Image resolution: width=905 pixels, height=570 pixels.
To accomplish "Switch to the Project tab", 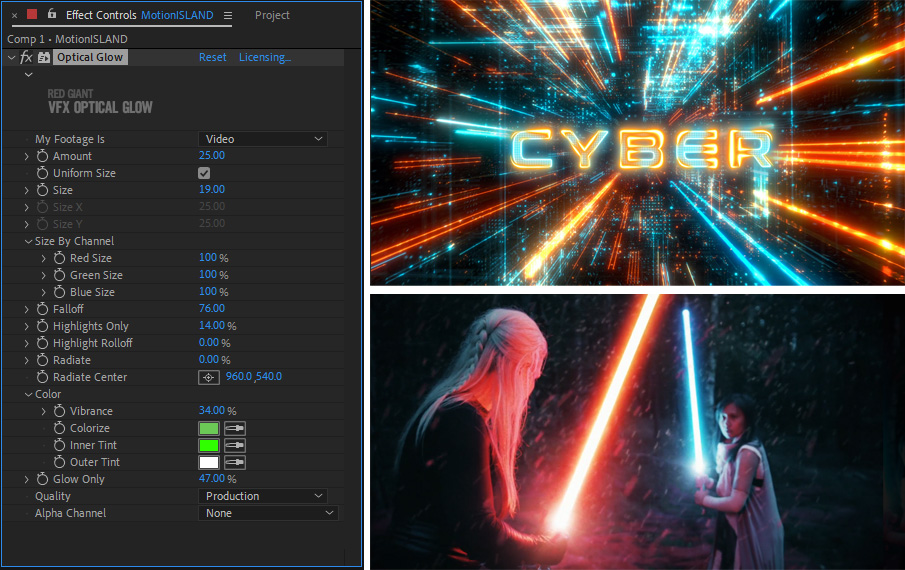I will [x=272, y=16].
